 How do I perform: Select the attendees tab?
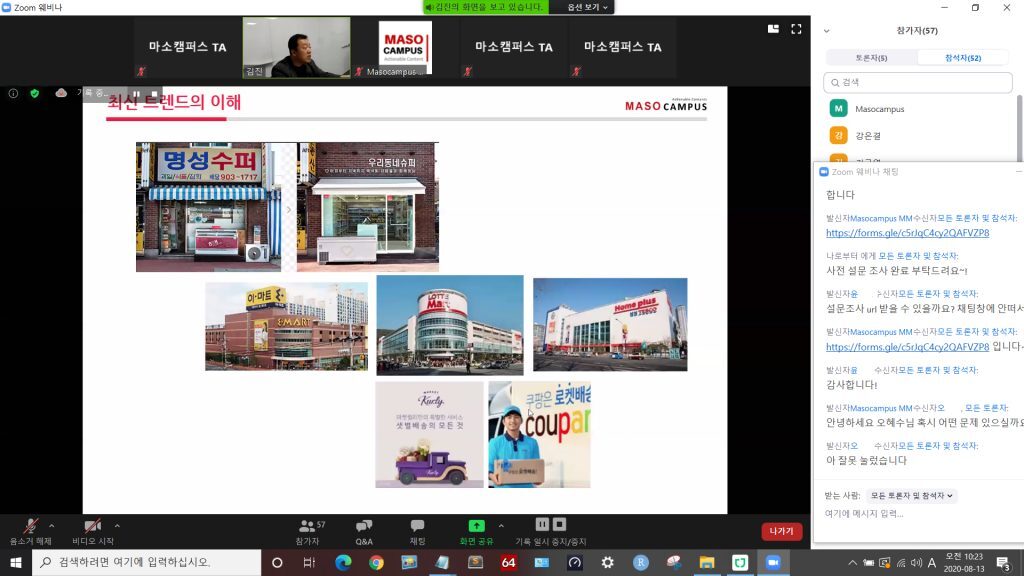pyautogui.click(x=962, y=58)
